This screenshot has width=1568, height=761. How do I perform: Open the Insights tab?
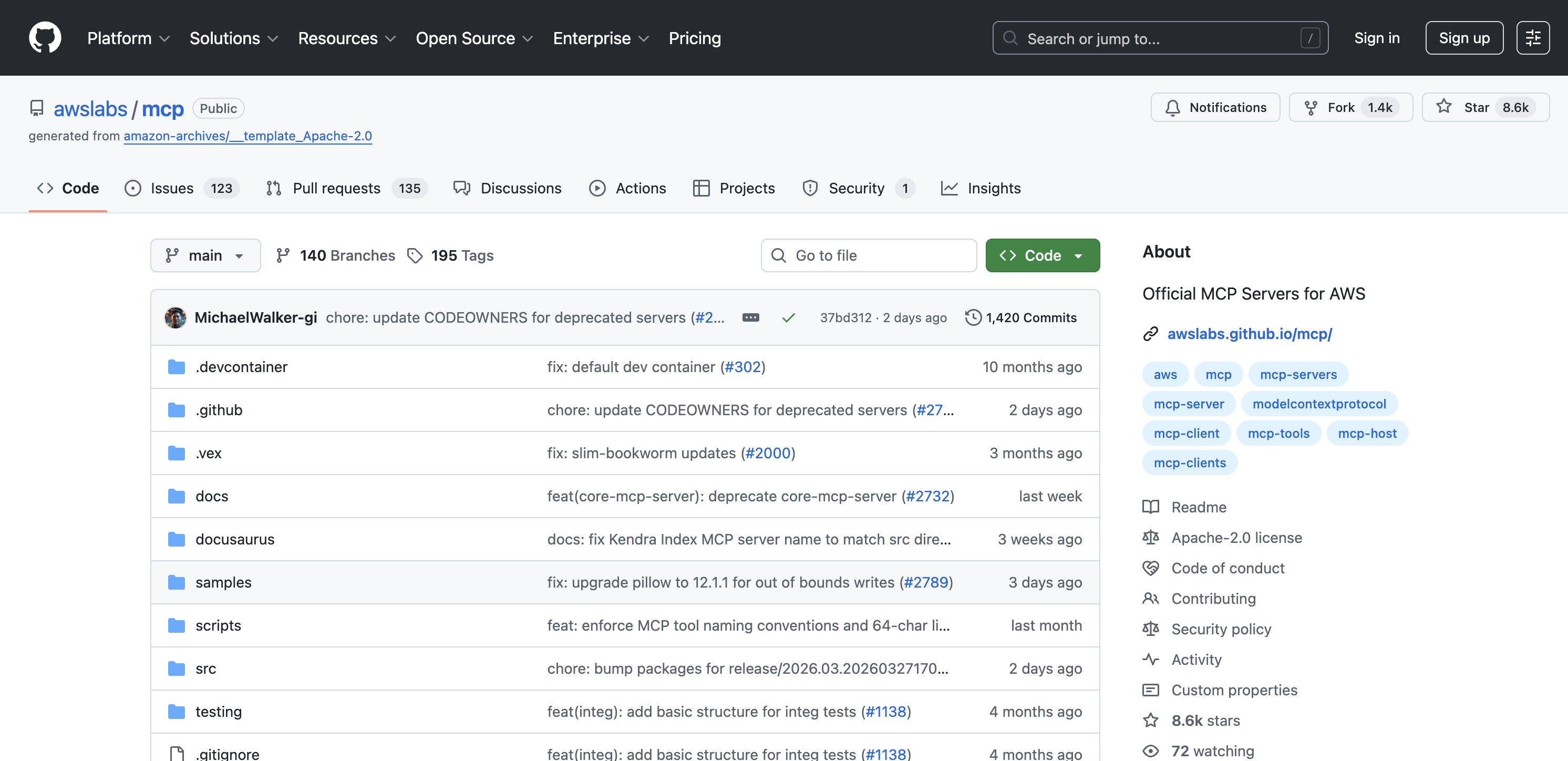[x=981, y=188]
